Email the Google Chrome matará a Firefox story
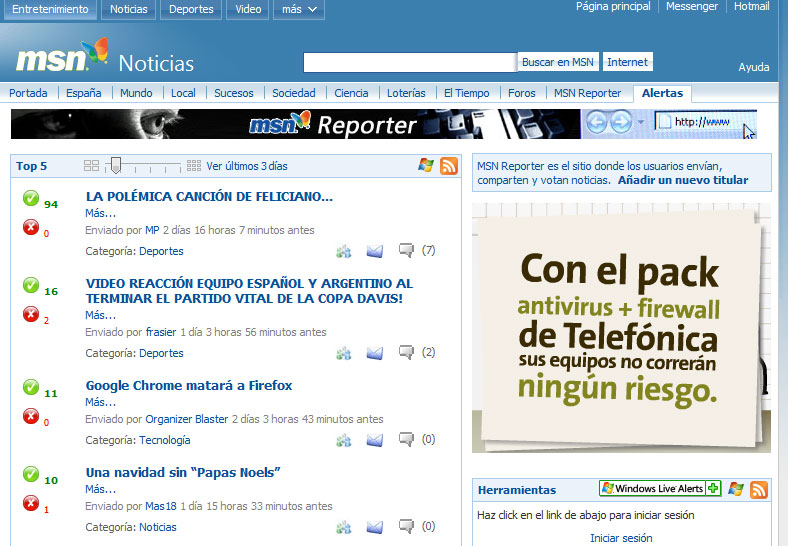788x546 pixels. click(375, 440)
